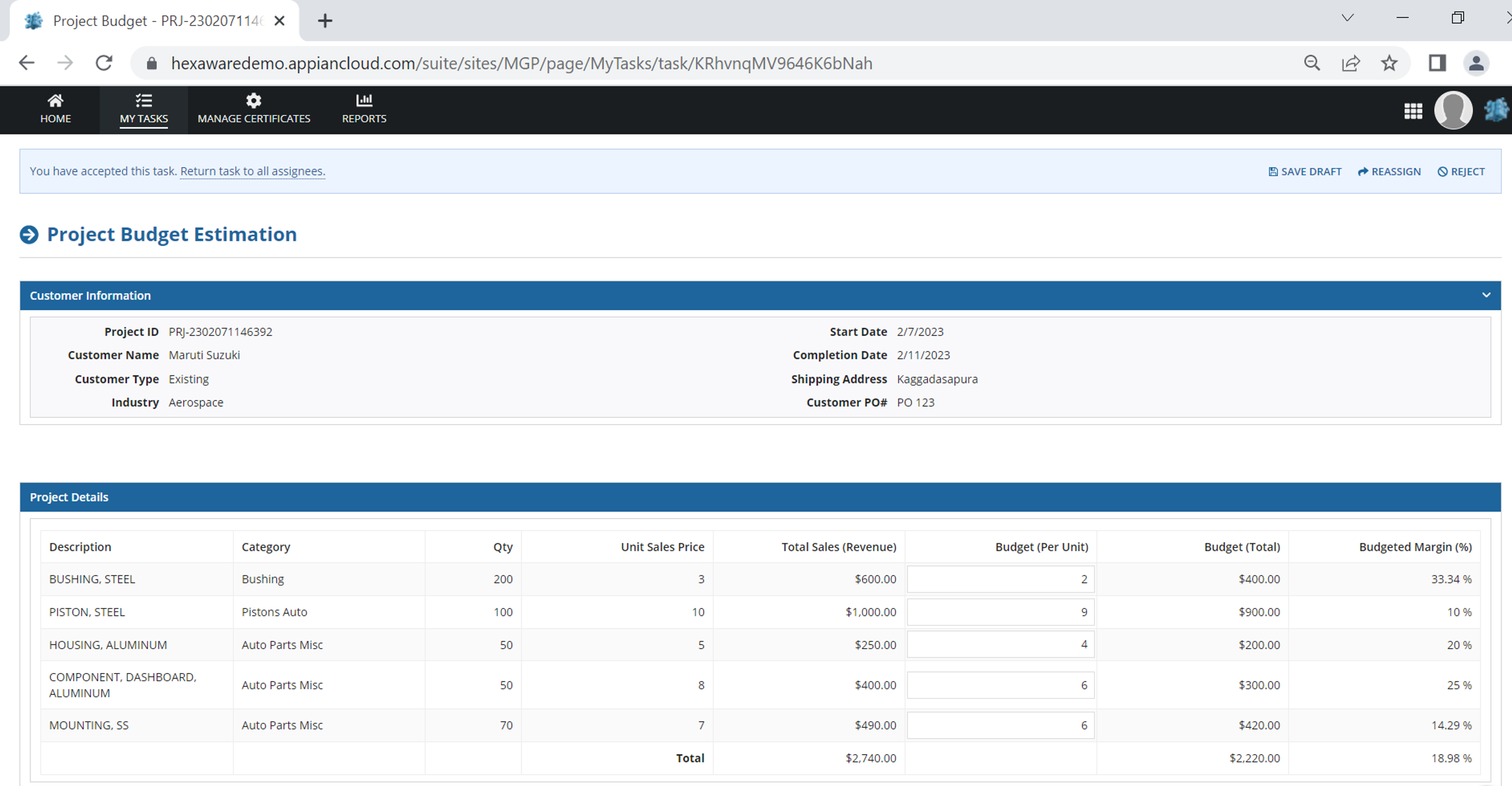Select the completion date 2/11/2023

pos(923,355)
